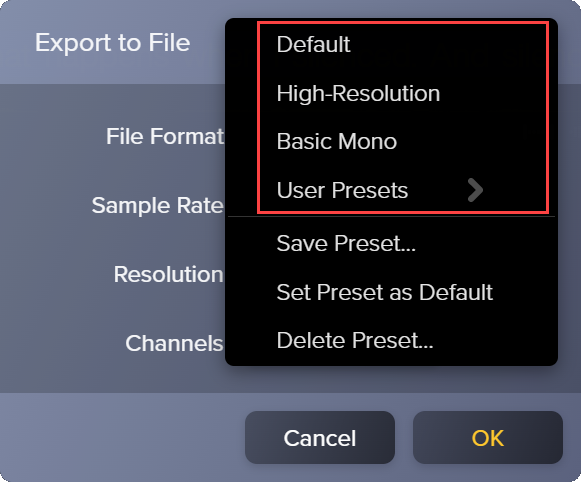Click blank menu space right of Basic Mono
This screenshot has width=581, height=482.
click(x=471, y=142)
